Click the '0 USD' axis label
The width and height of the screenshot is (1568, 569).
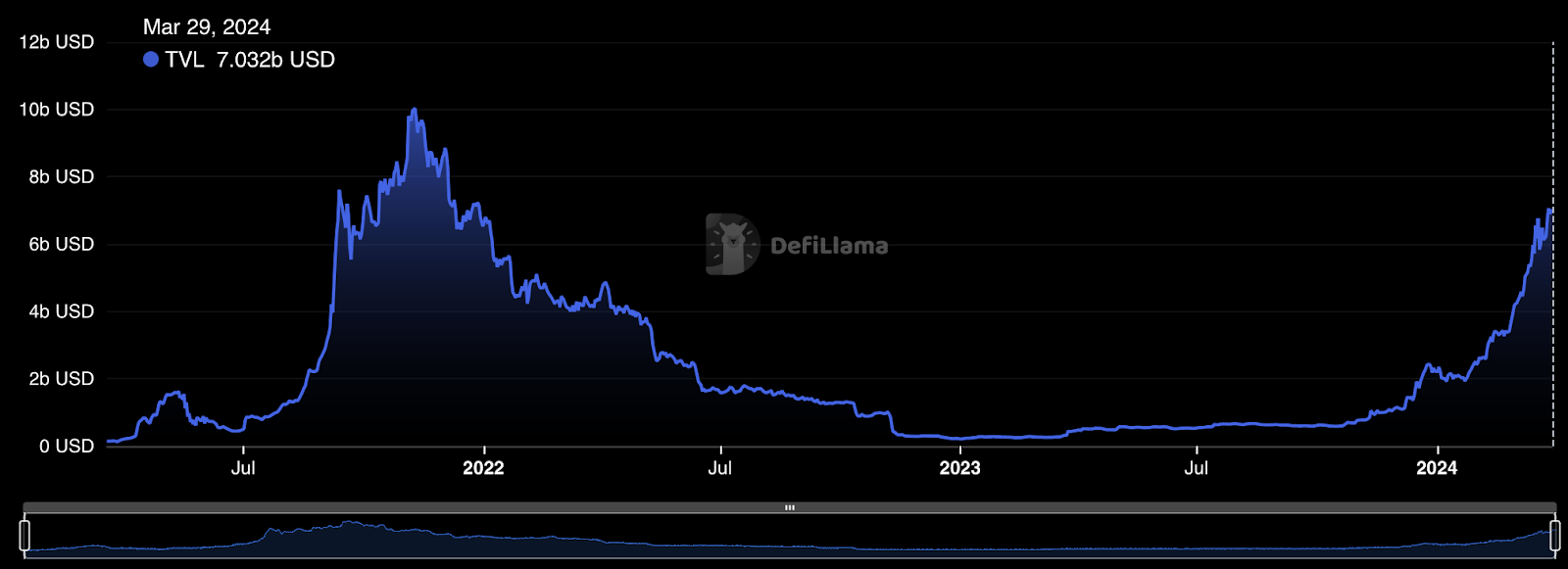click(x=67, y=447)
